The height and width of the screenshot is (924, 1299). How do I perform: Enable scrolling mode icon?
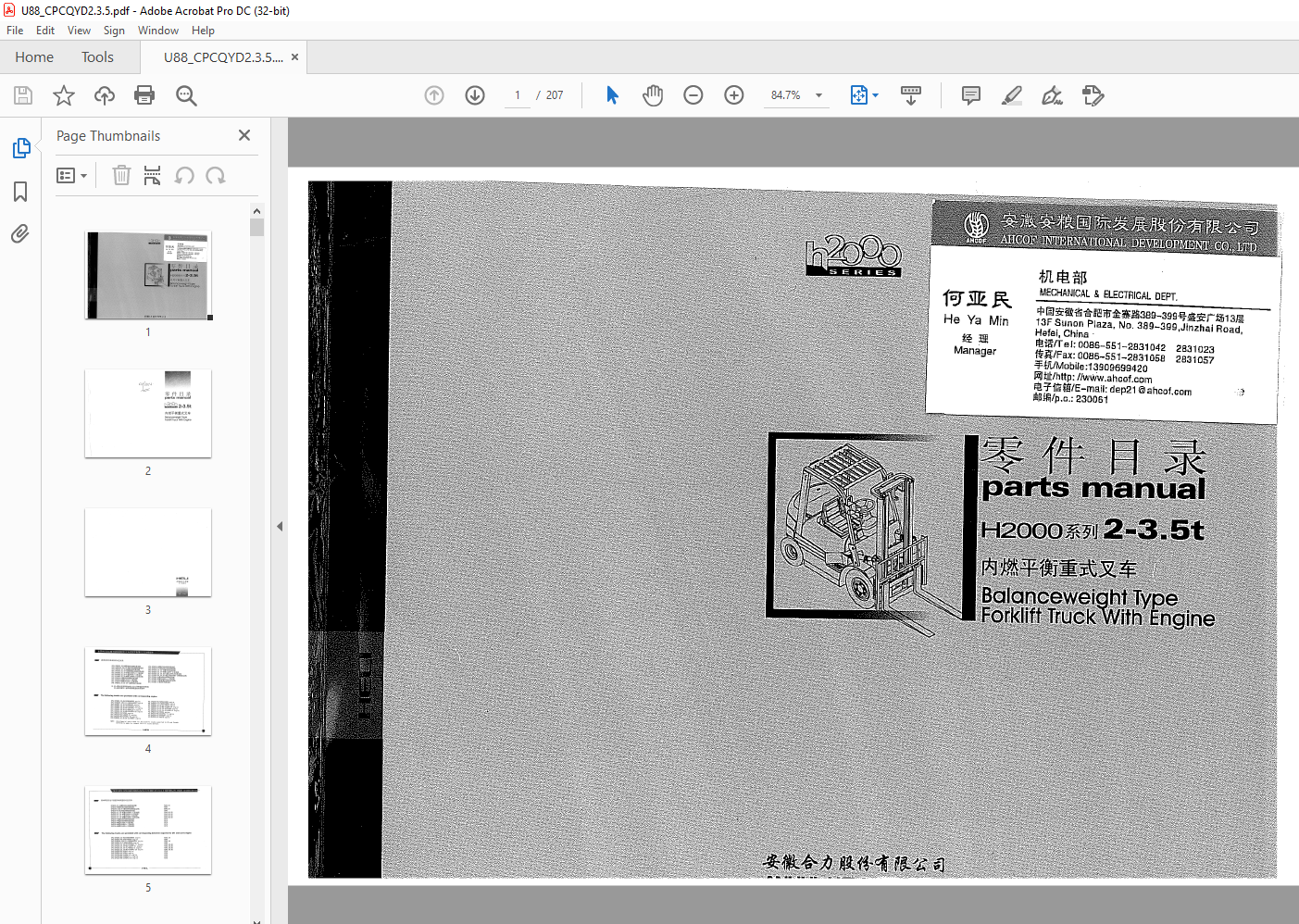click(x=911, y=95)
